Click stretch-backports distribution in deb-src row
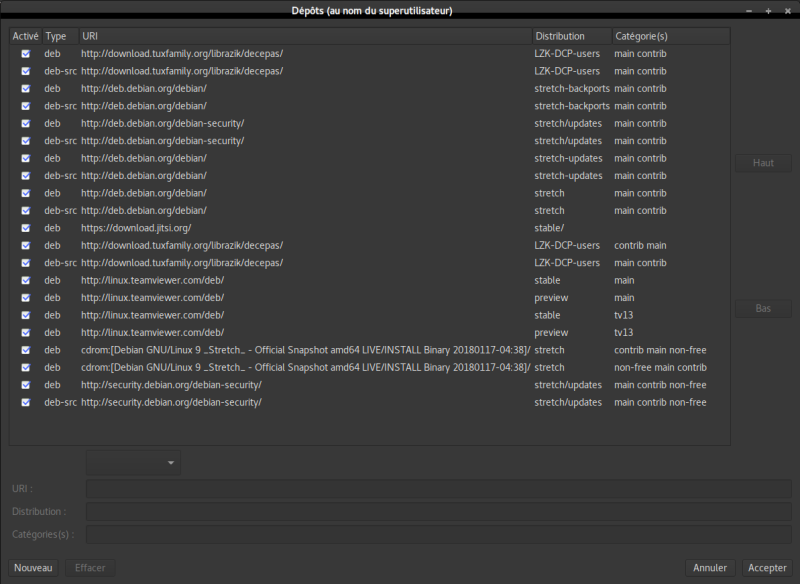The image size is (800, 584). click(x=572, y=106)
